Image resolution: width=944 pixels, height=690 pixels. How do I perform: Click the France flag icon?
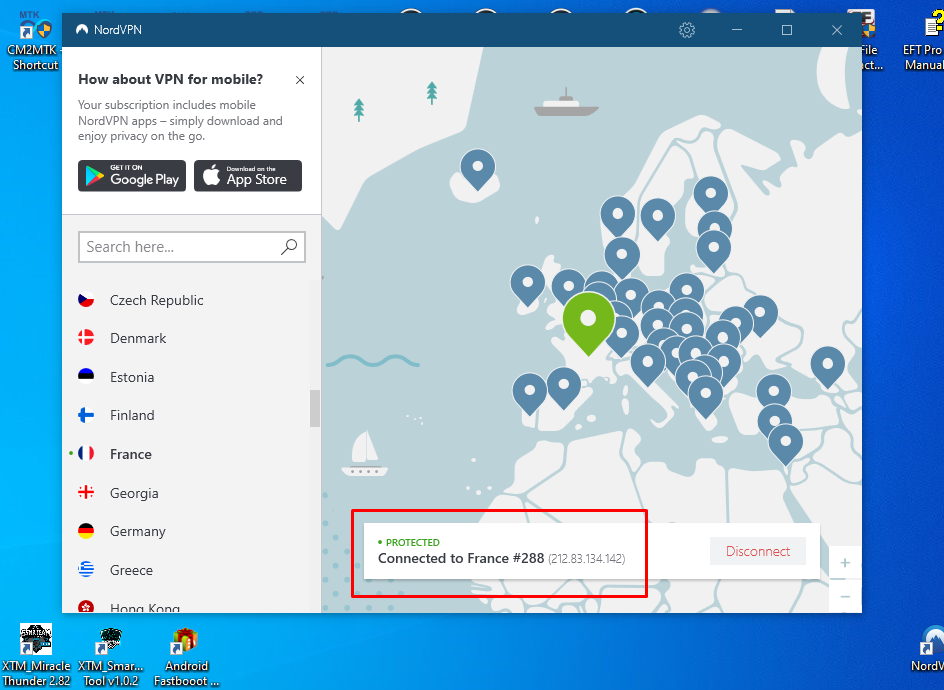click(x=86, y=453)
